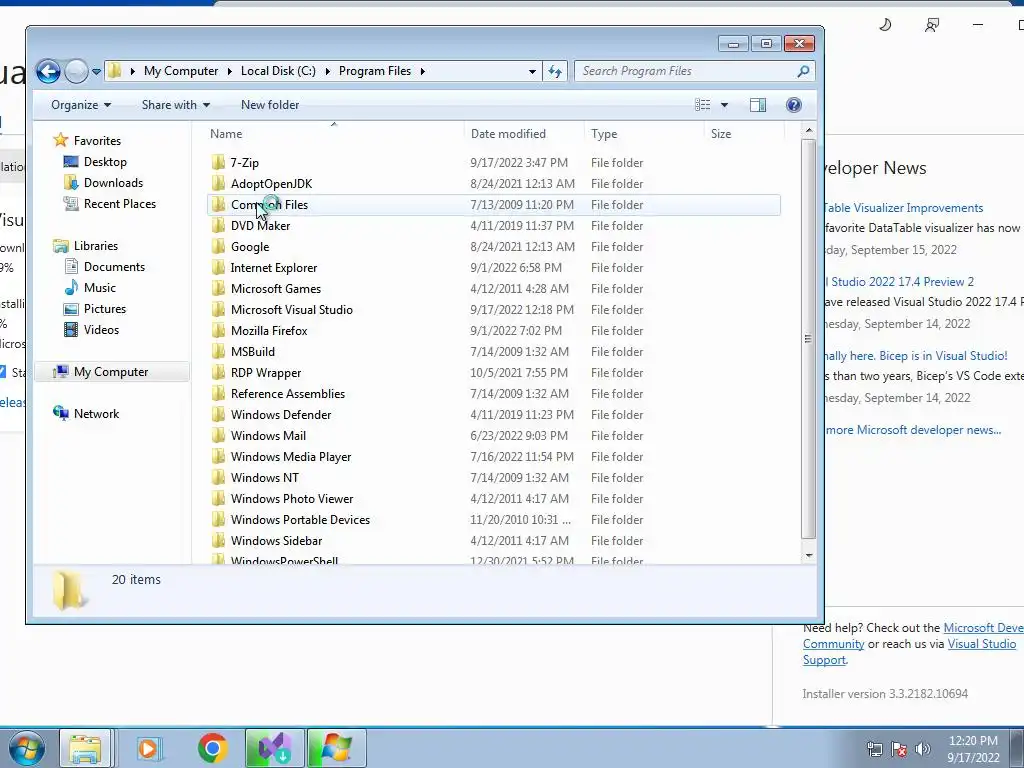
Task: Open Videos library
Action: [x=101, y=330]
